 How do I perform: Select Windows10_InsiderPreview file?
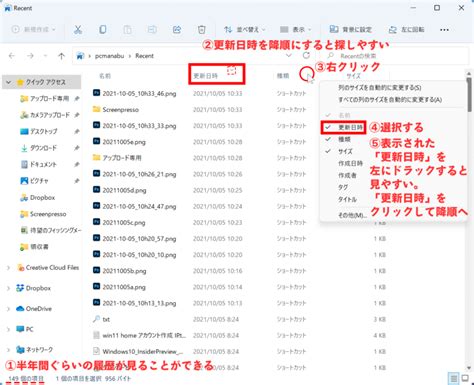coord(143,352)
